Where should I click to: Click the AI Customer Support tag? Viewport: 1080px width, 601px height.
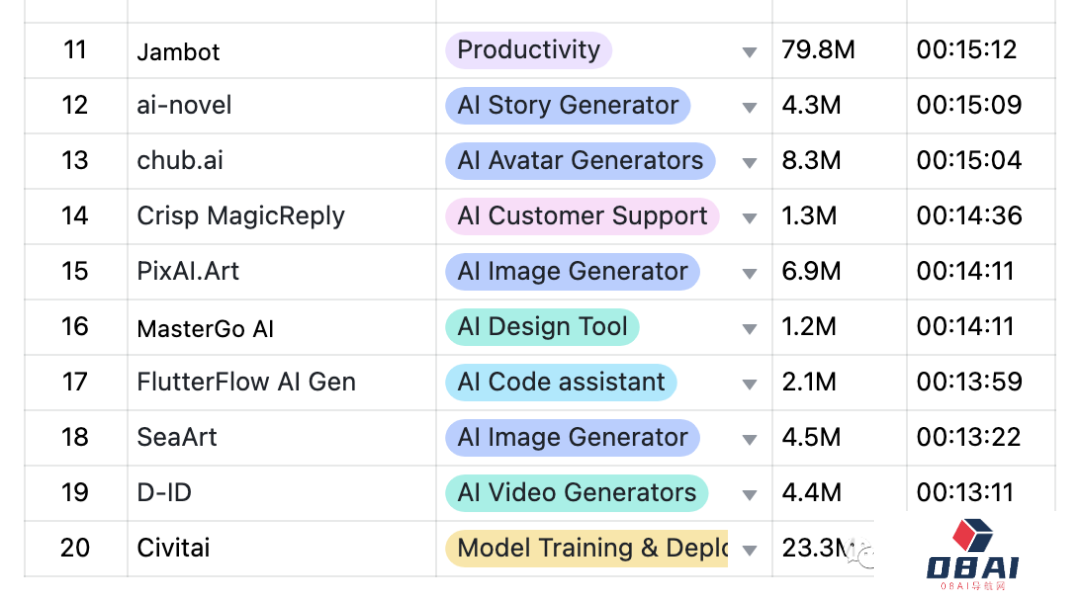coord(582,216)
